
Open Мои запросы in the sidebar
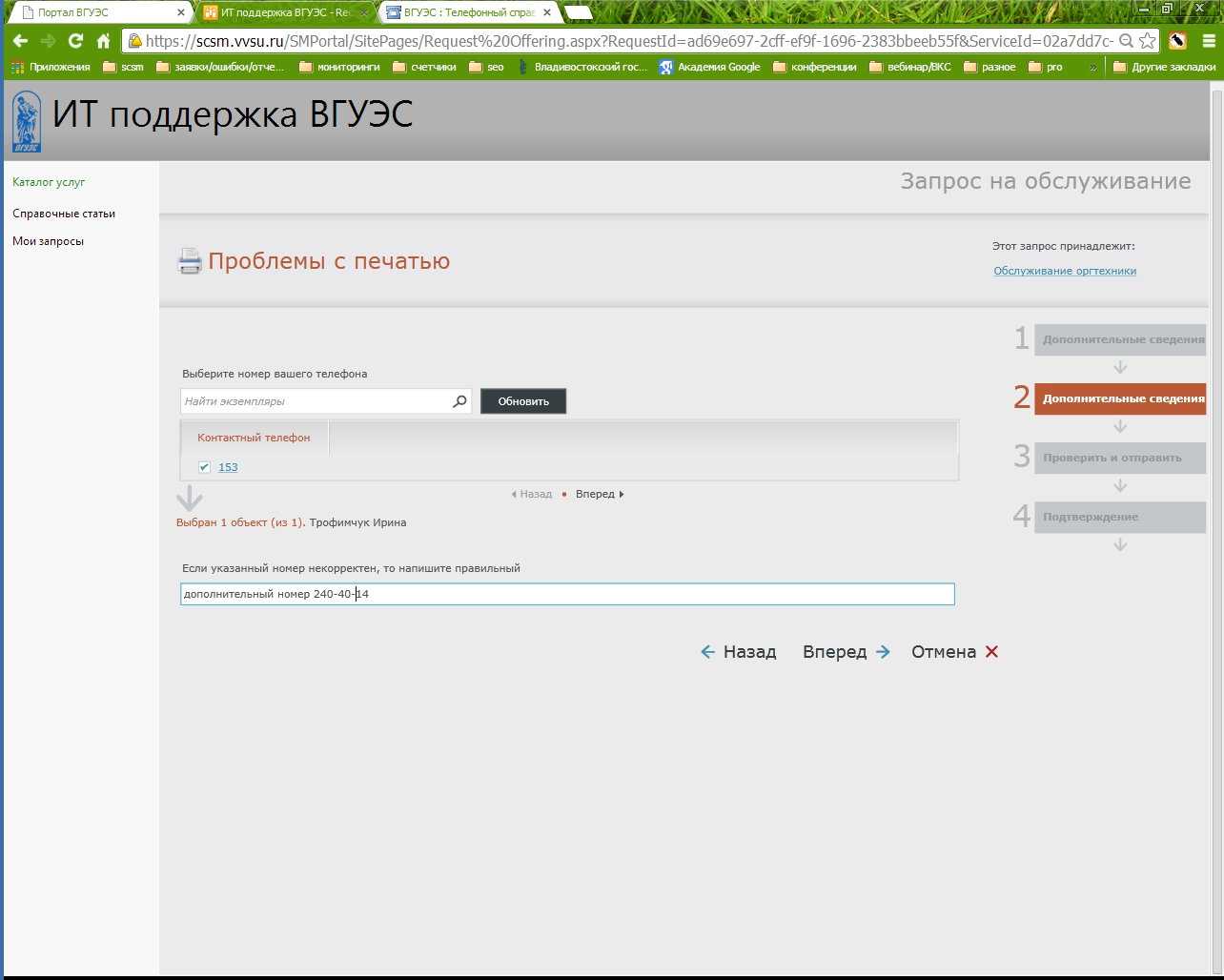pos(49,241)
